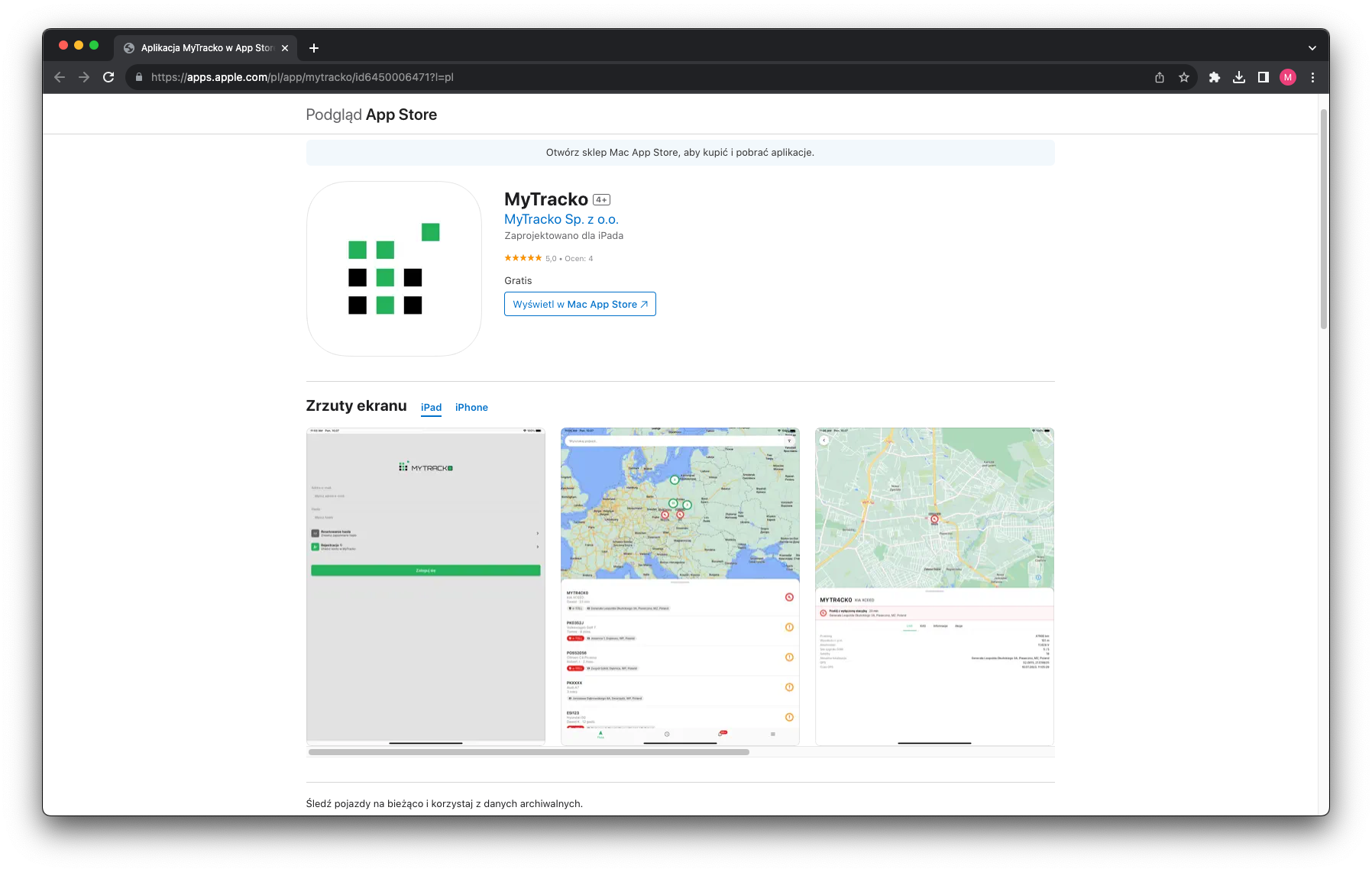Click the page vertical scrollbar

[x=1324, y=219]
